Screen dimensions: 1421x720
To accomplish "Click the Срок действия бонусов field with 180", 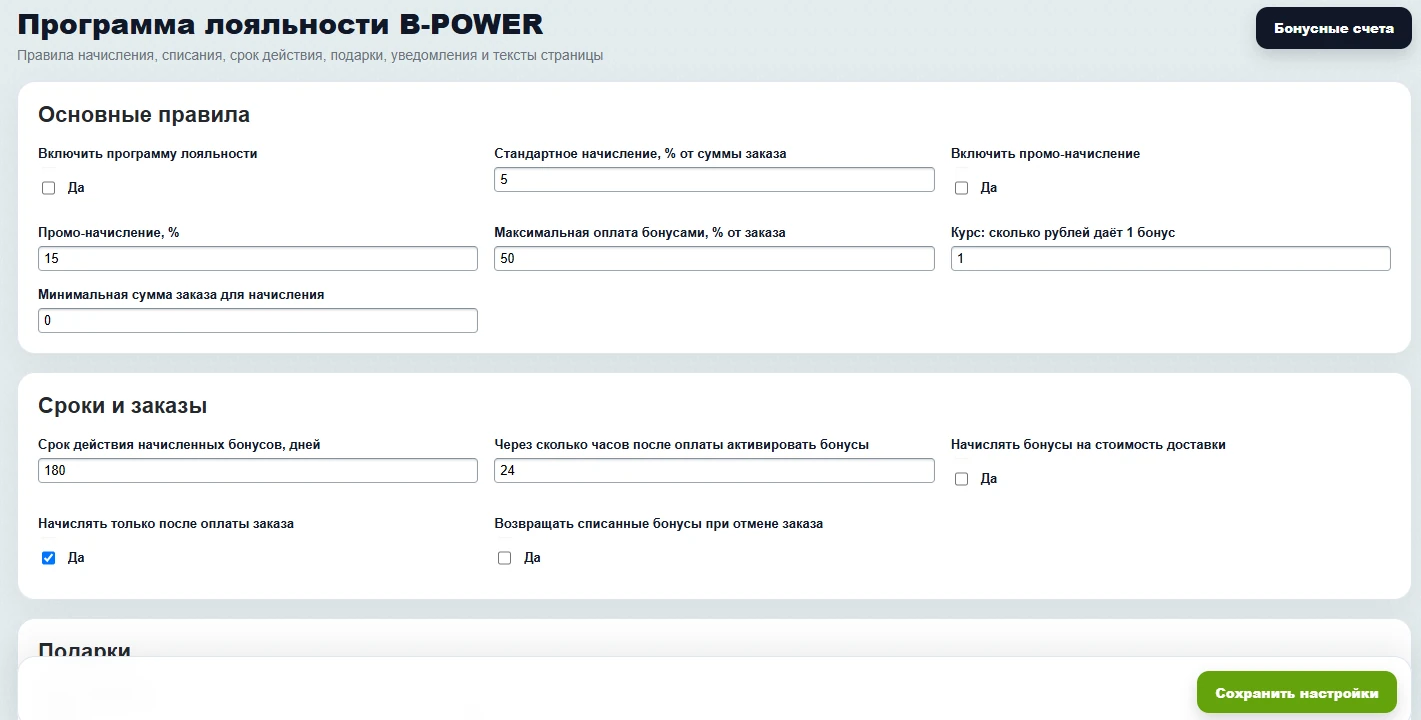I will coord(258,470).
